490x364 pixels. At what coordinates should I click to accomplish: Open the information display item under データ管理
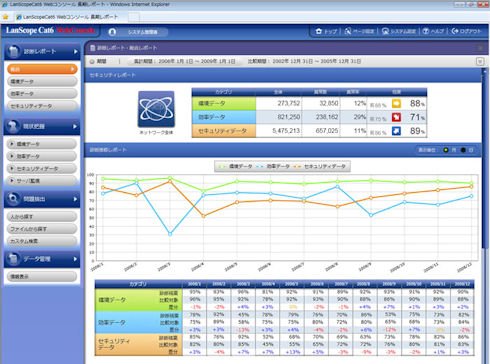coord(42,277)
